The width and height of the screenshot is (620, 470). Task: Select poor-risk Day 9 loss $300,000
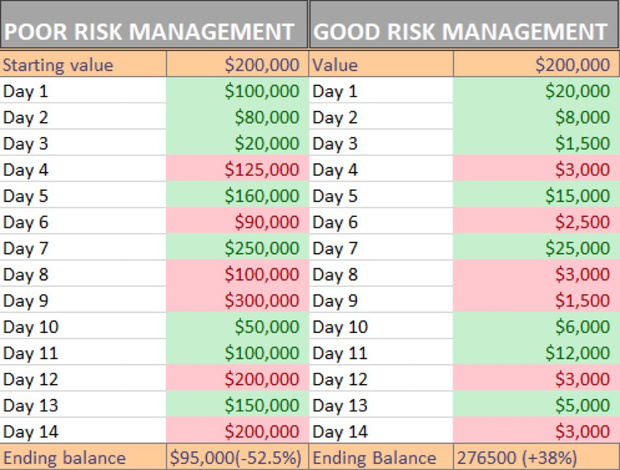(x=238, y=300)
